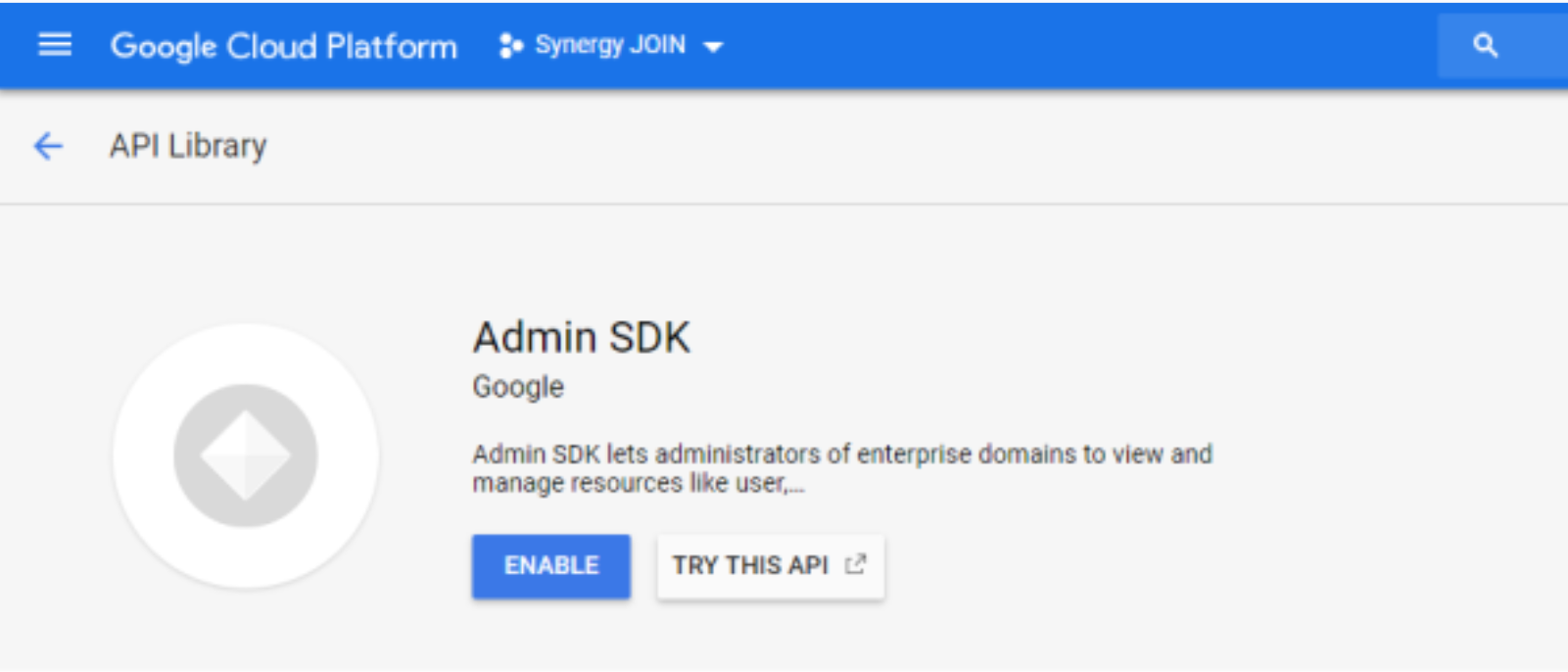
Task: Click the Admin SDK logo image
Action: click(246, 456)
